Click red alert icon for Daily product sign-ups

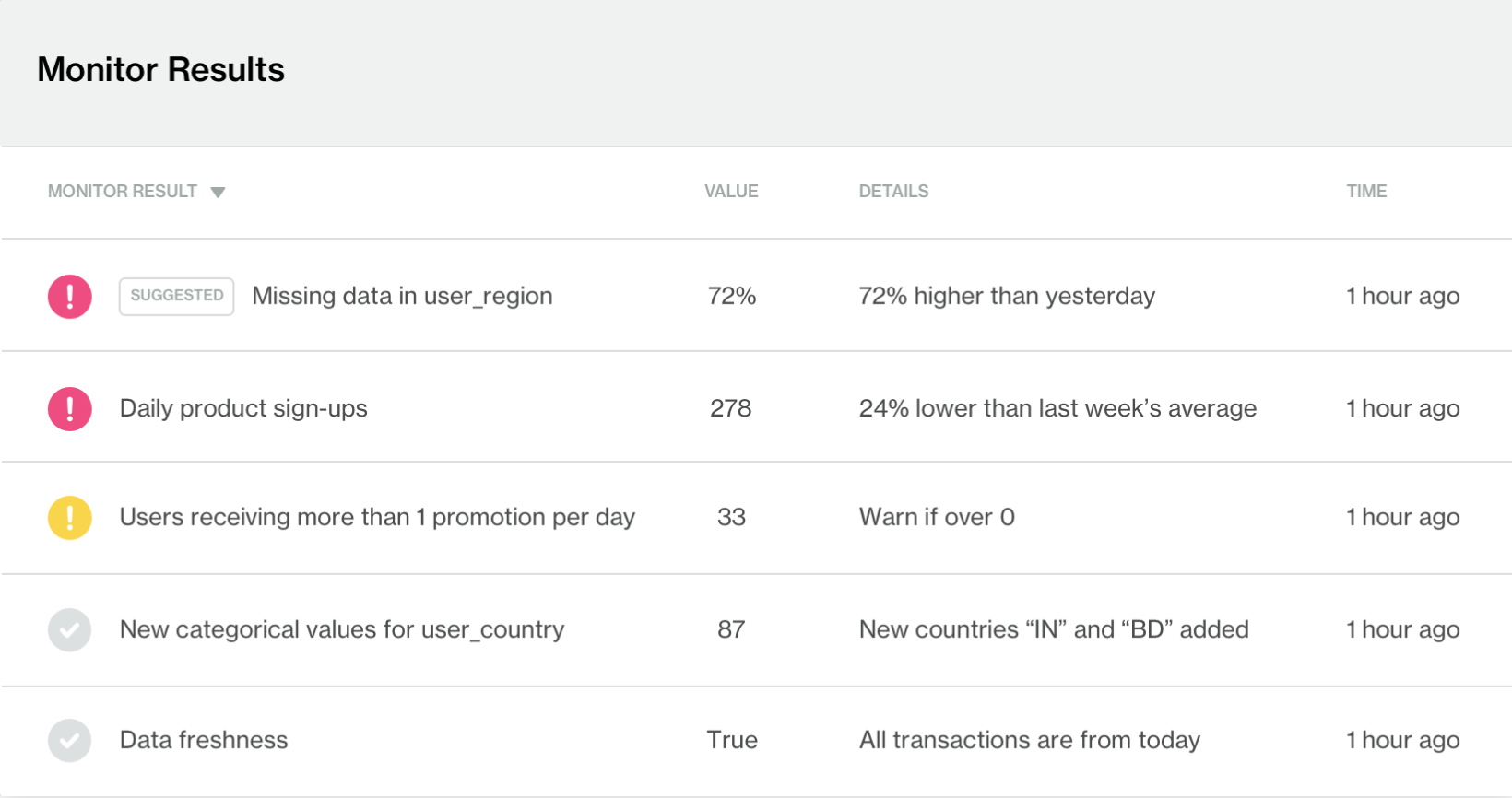click(x=70, y=409)
